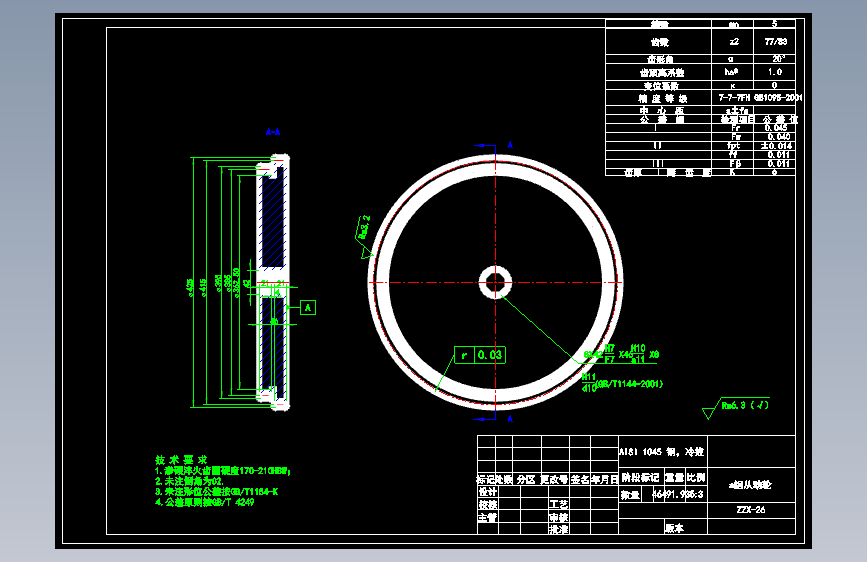Select the 77/83 tooth count cell
Viewport: 867px width, 562px height.
[775, 41]
